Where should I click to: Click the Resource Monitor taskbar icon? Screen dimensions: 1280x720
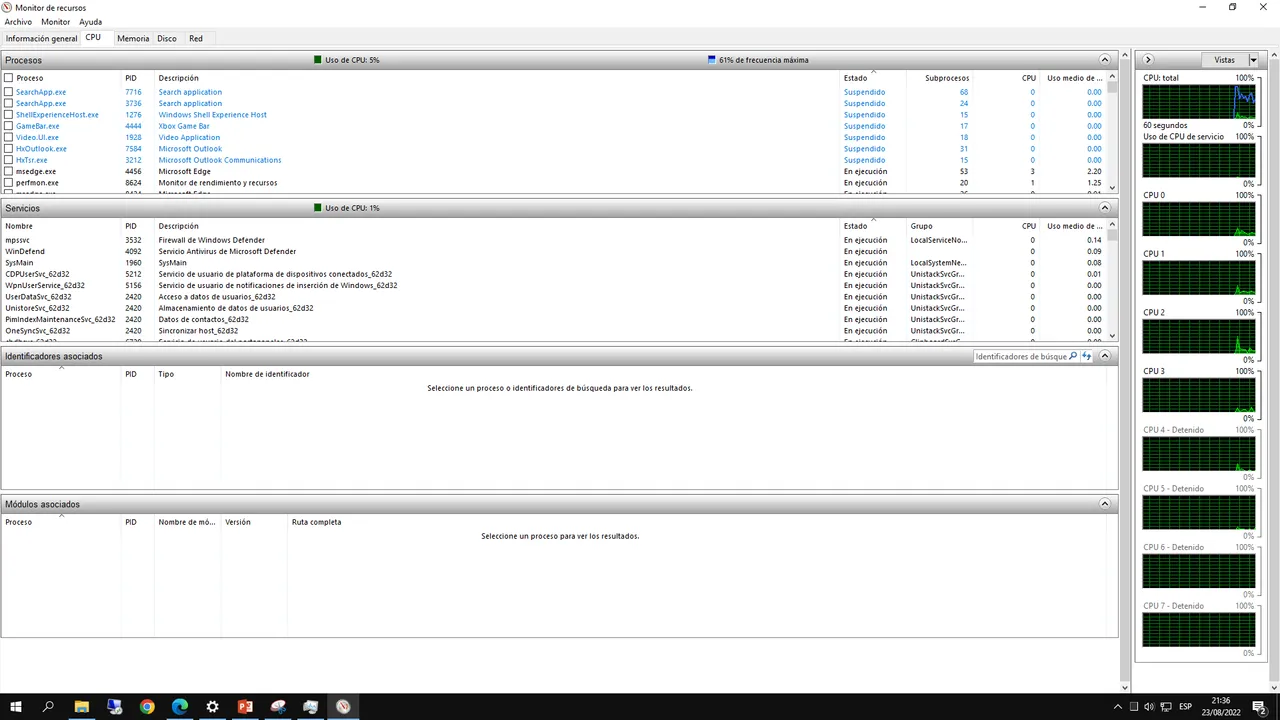click(343, 706)
